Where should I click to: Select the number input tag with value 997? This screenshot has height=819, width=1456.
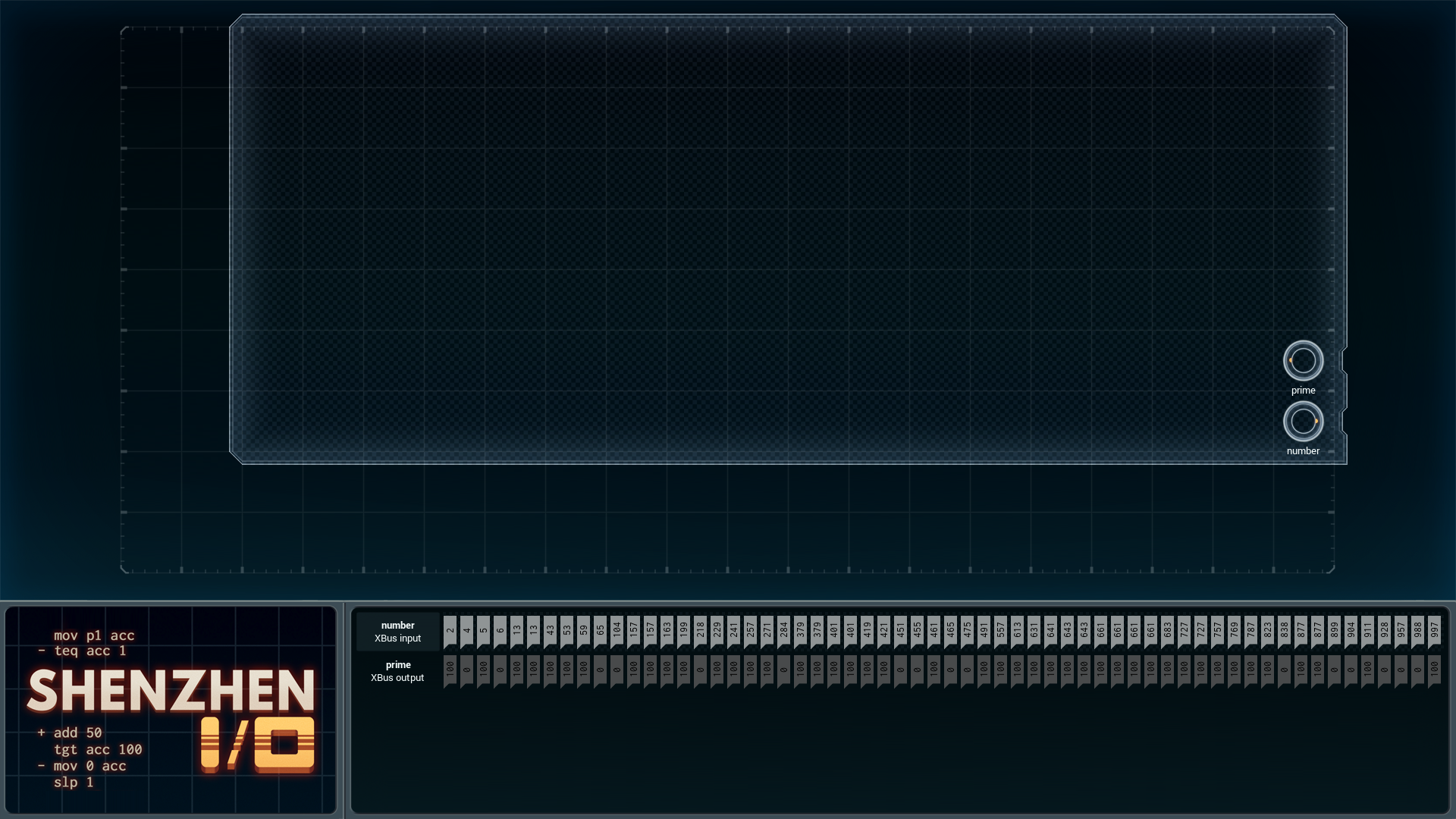coord(1434,631)
